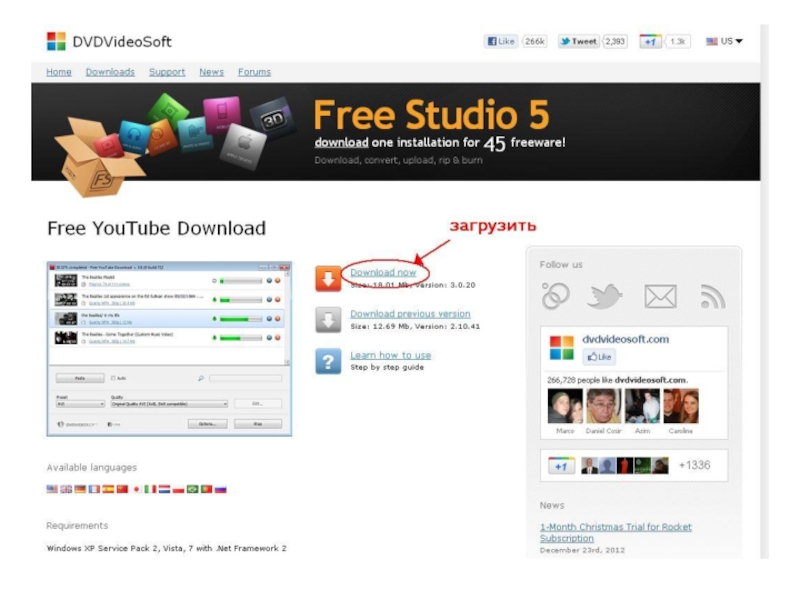
Task: Click the Google +1 button in header
Action: (x=651, y=41)
